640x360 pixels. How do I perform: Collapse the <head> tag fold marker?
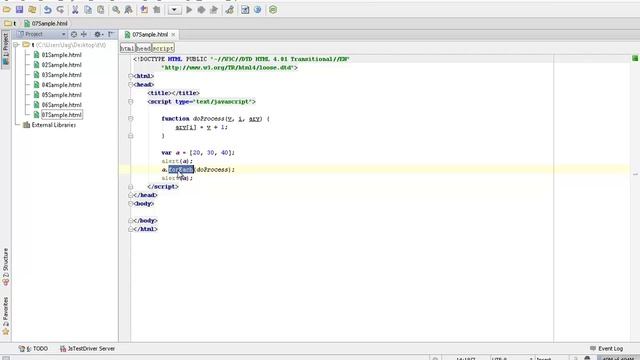click(131, 84)
